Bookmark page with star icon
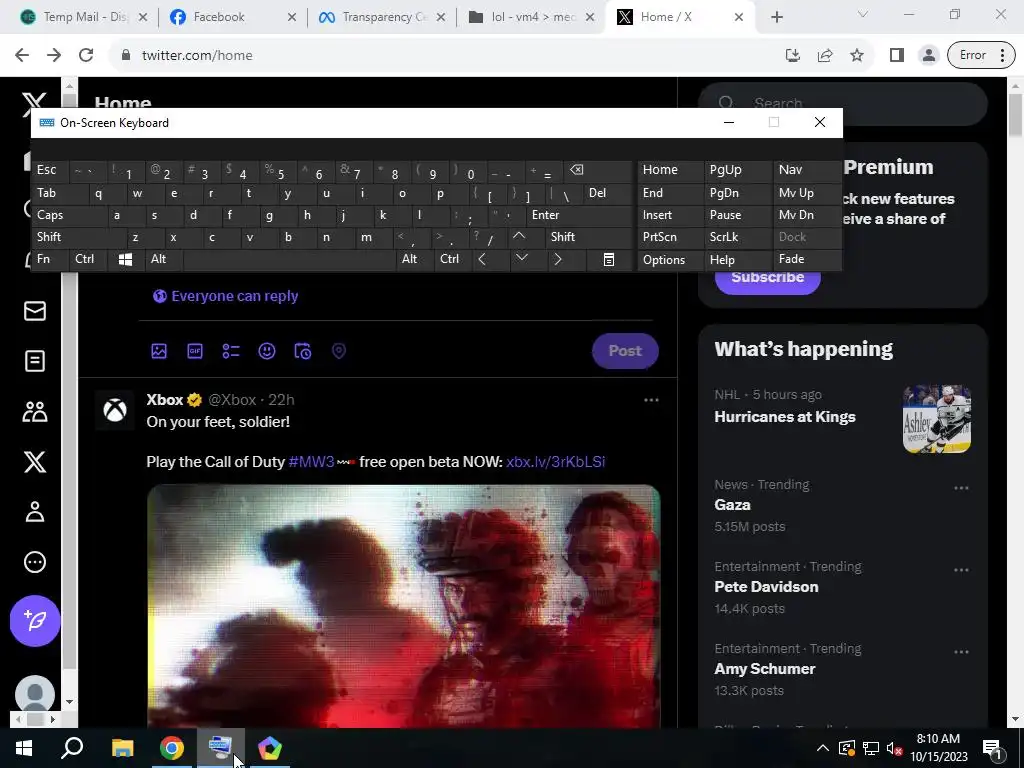This screenshot has width=1024, height=768. click(x=857, y=56)
